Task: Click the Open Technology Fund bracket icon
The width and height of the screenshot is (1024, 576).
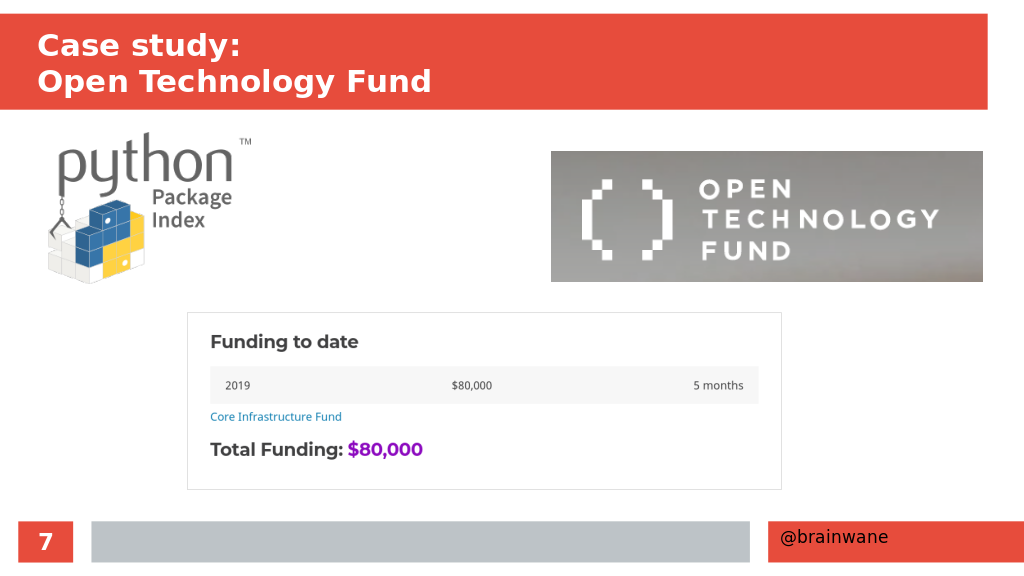Action: click(627, 219)
